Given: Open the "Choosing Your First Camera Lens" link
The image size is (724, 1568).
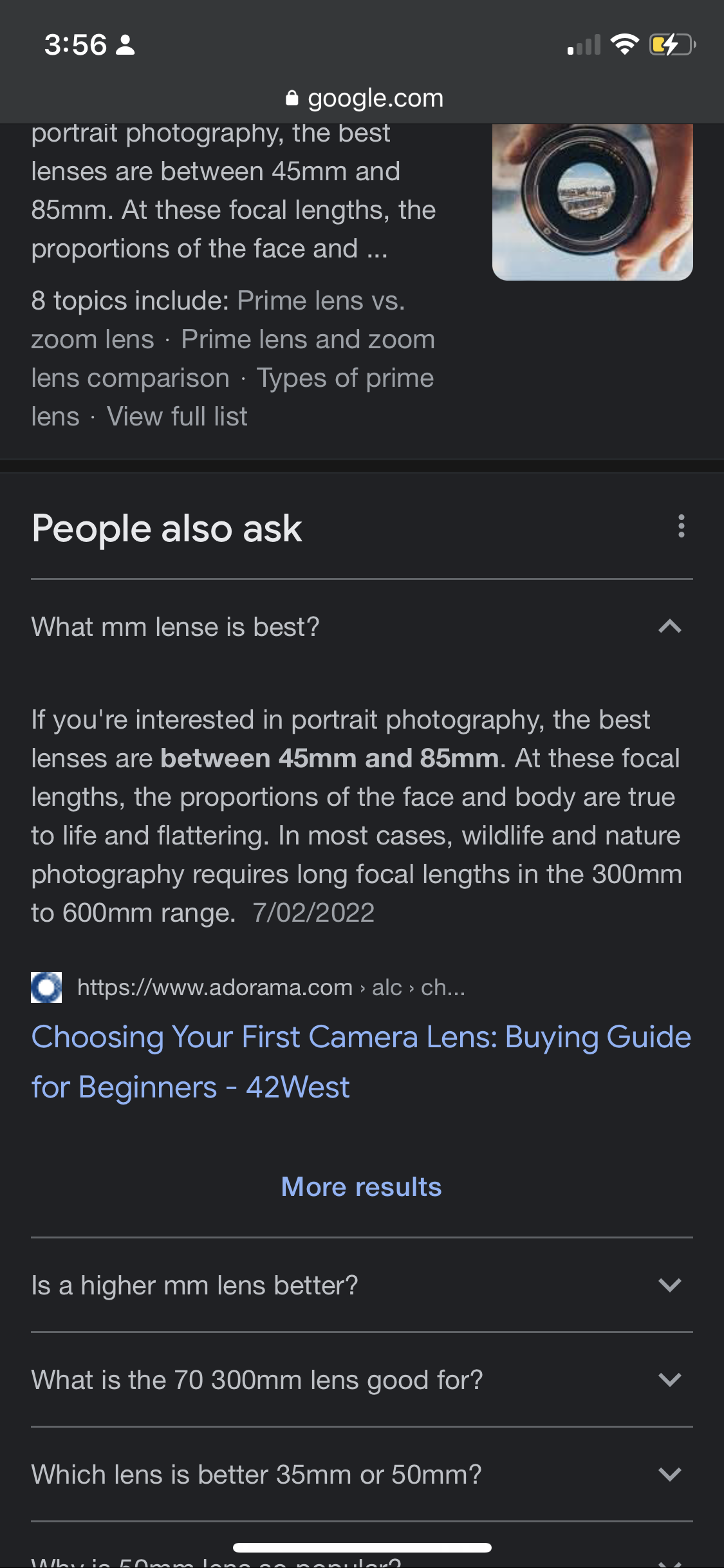Looking at the screenshot, I should [361, 1062].
